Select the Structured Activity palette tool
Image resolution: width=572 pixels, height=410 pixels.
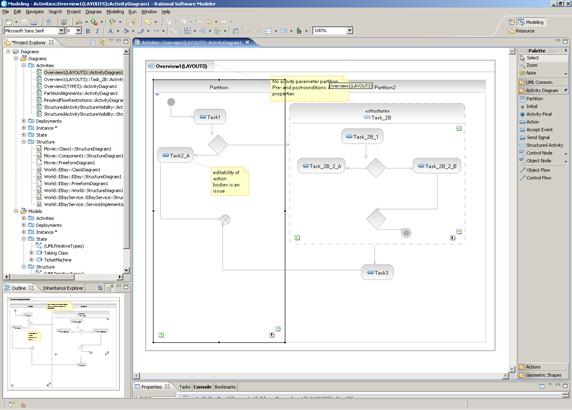click(542, 145)
